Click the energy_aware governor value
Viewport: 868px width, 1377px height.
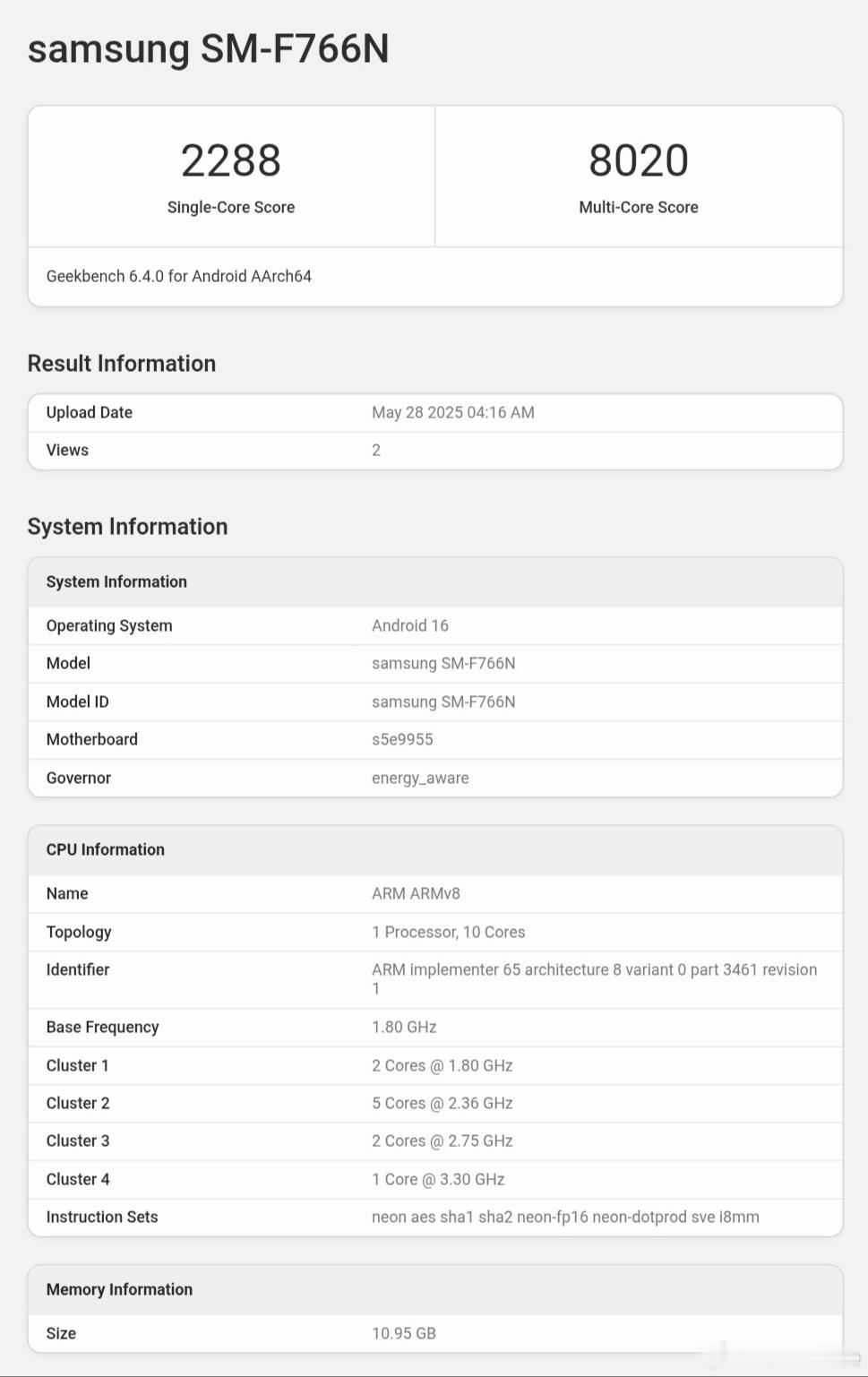(x=420, y=778)
